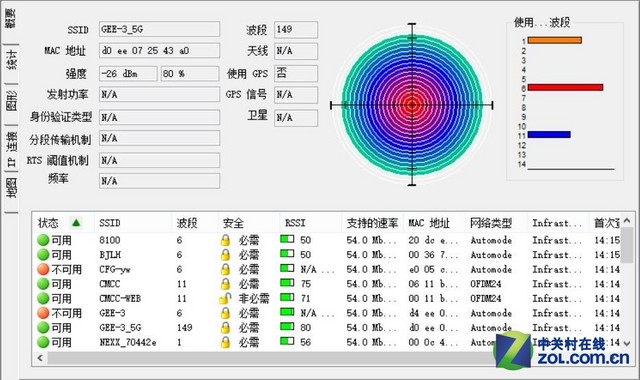Sort by 波段 column header

187,223
